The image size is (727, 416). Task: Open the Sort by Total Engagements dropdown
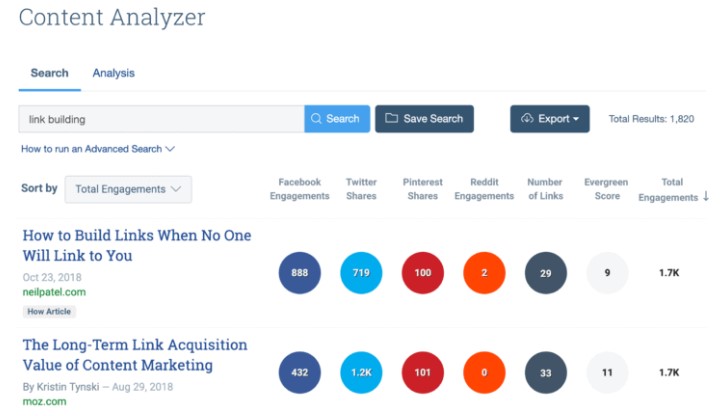pyautogui.click(x=128, y=189)
